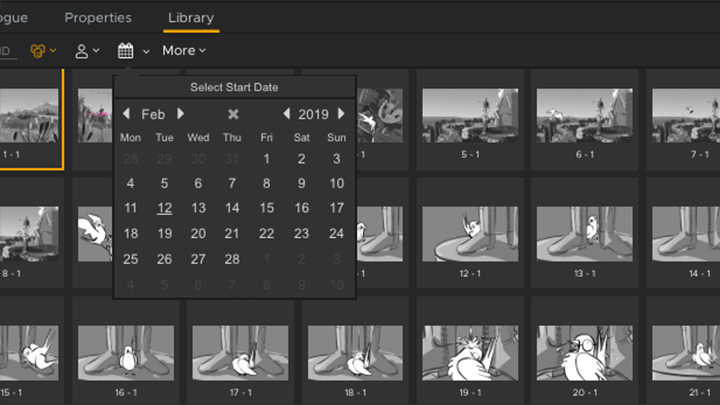Switch to the Properties tab
Image resolution: width=720 pixels, height=405 pixels.
(98, 17)
